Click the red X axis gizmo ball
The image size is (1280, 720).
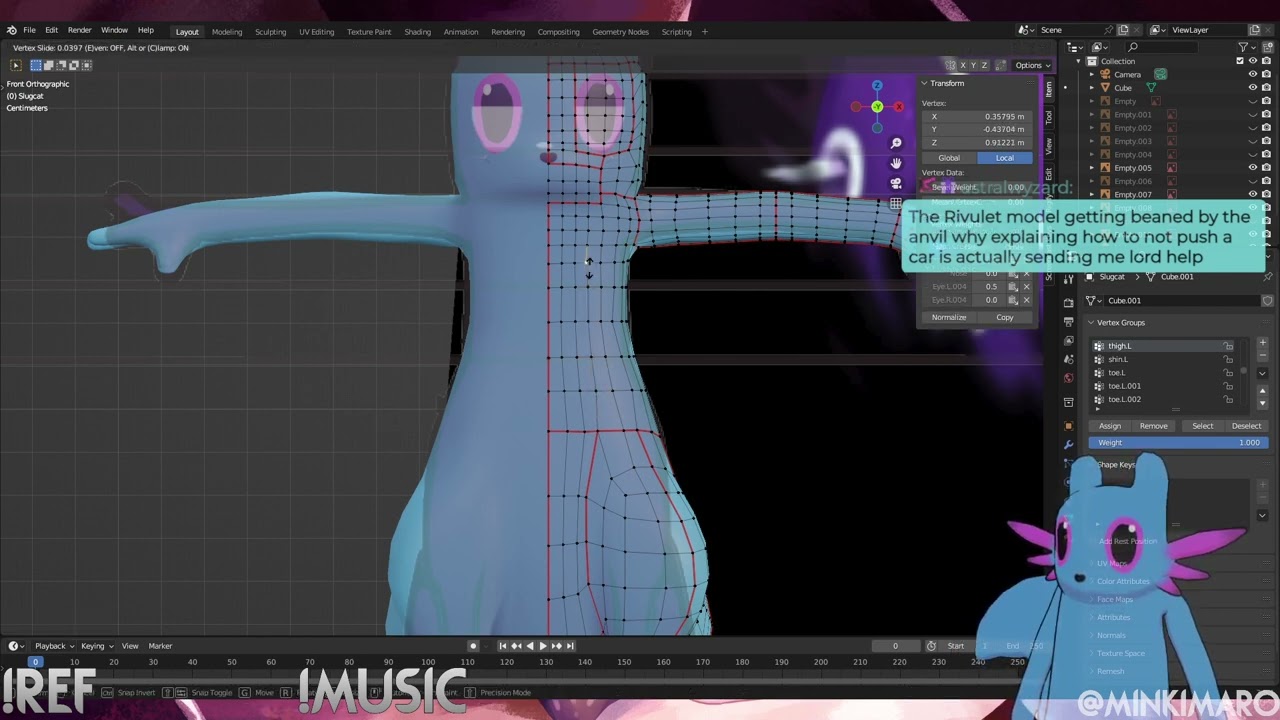pos(898,106)
